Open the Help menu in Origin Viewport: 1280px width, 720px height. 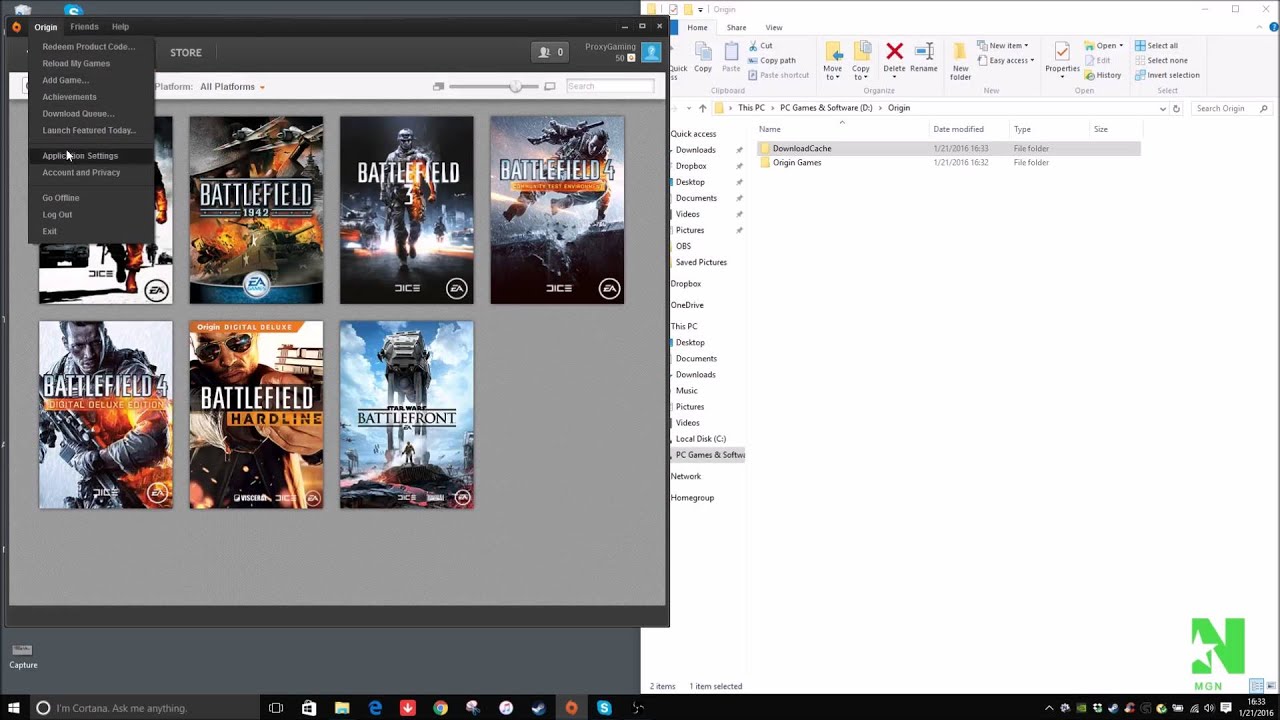(x=120, y=27)
